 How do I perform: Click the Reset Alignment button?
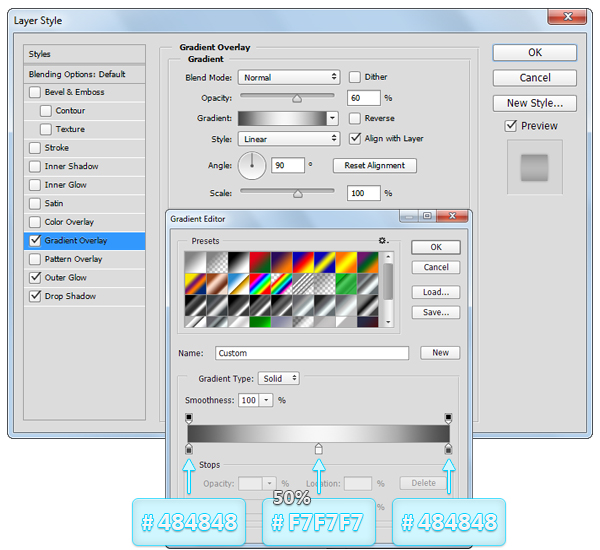click(x=375, y=165)
